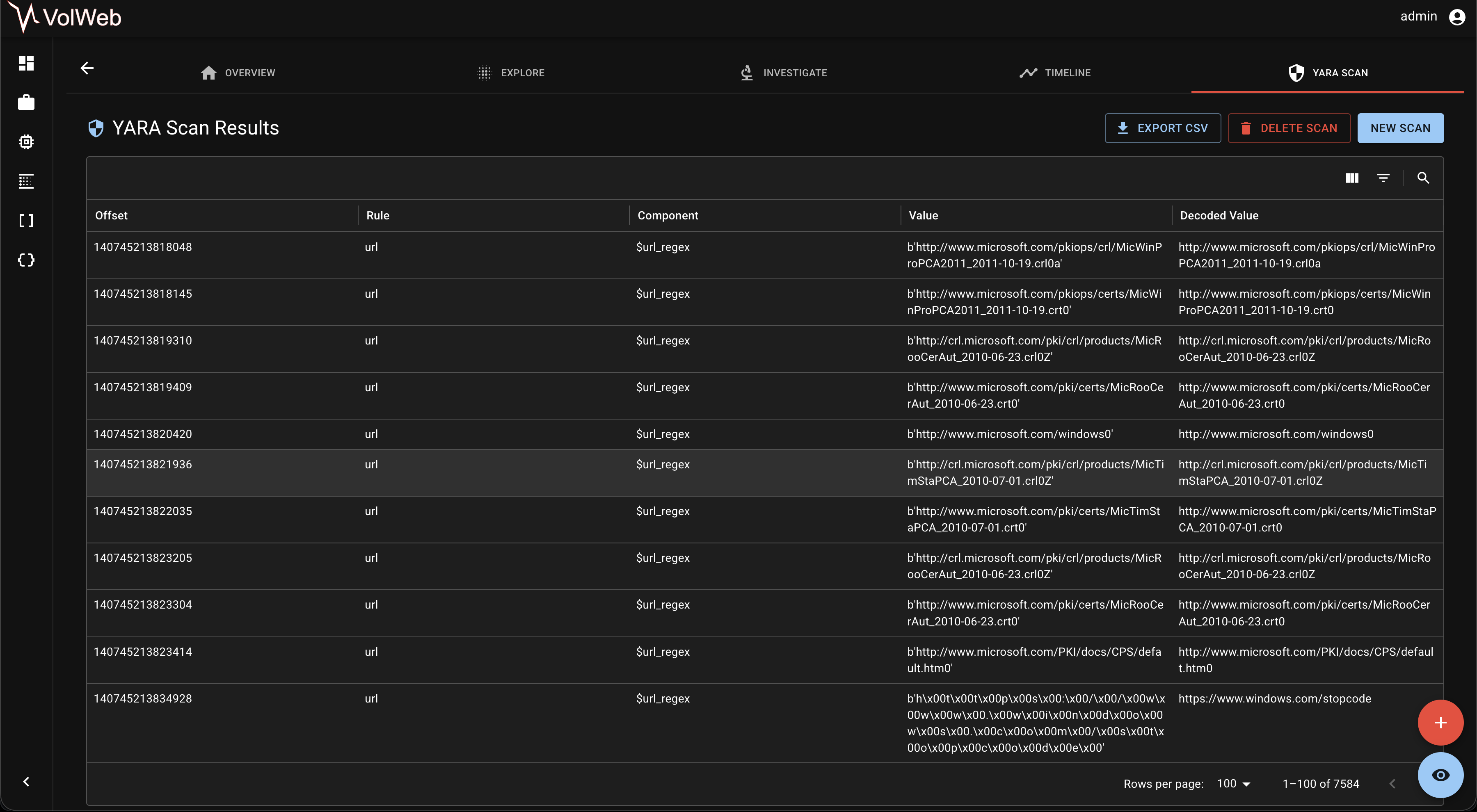The height and width of the screenshot is (812, 1477).
Task: Select row with offset 140745213818048
Action: pyautogui.click(x=765, y=255)
